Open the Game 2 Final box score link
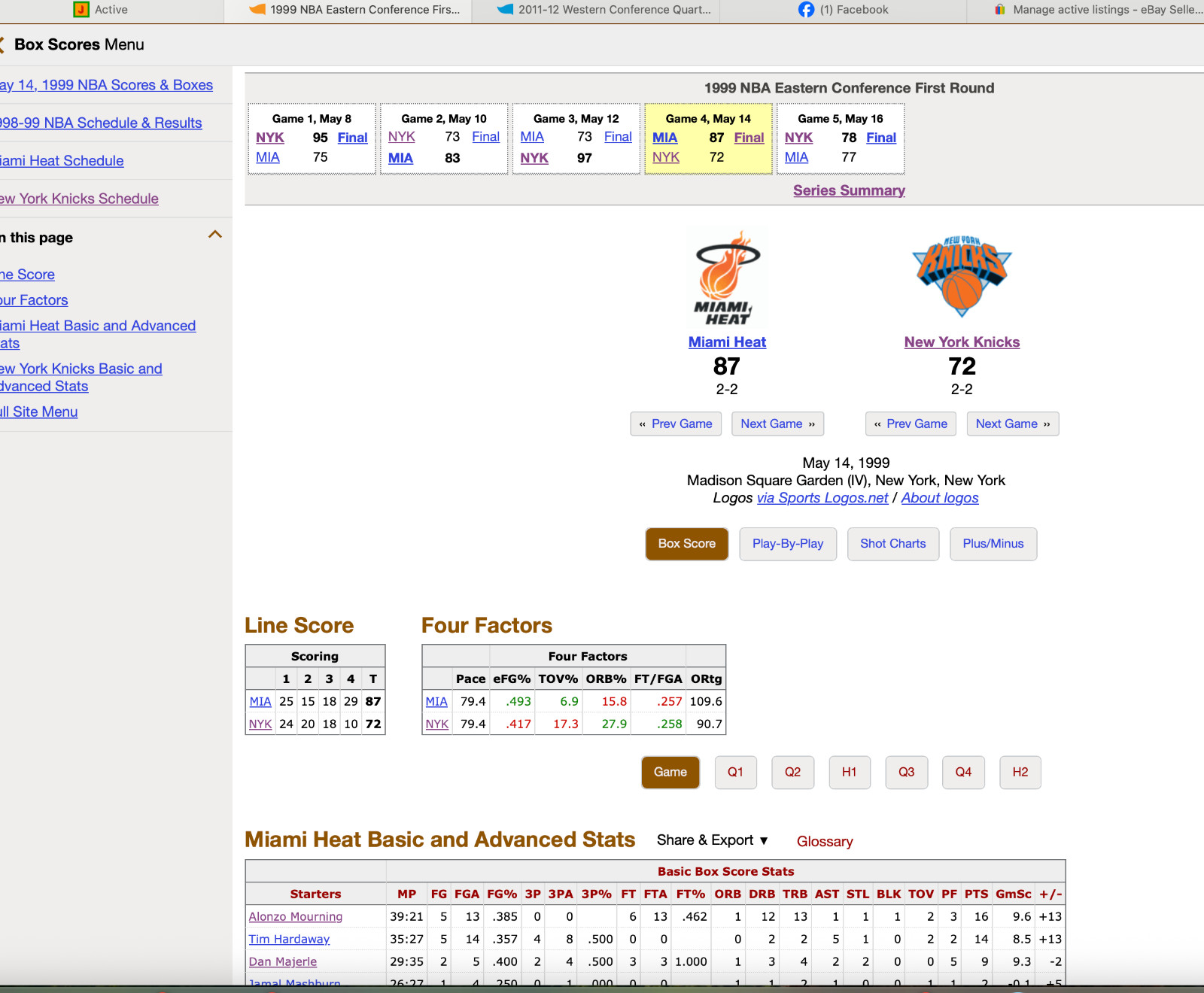Screen dimensions: 1204x993 485,137
